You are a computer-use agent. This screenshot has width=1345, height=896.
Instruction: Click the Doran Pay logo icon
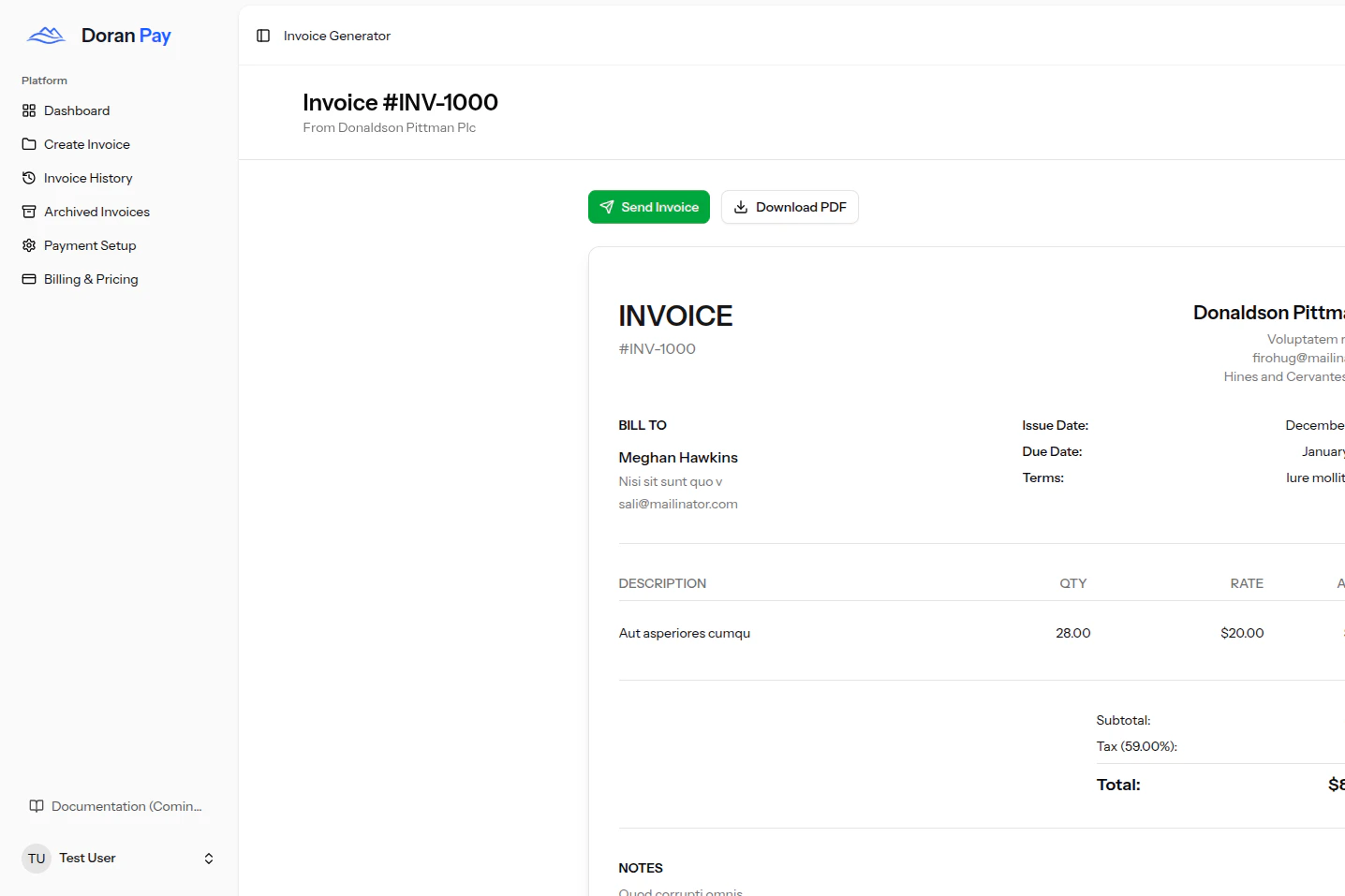click(x=44, y=35)
